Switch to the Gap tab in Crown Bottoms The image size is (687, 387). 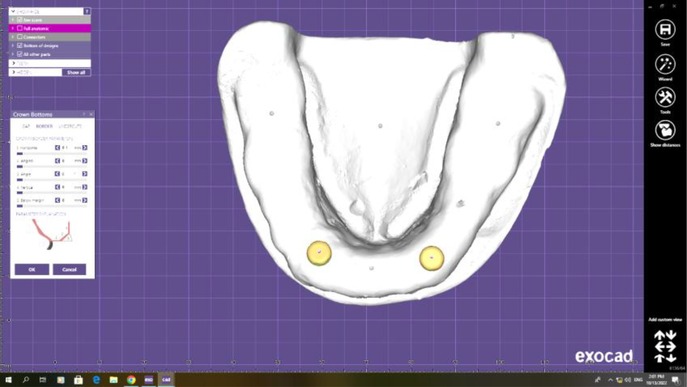pos(26,126)
